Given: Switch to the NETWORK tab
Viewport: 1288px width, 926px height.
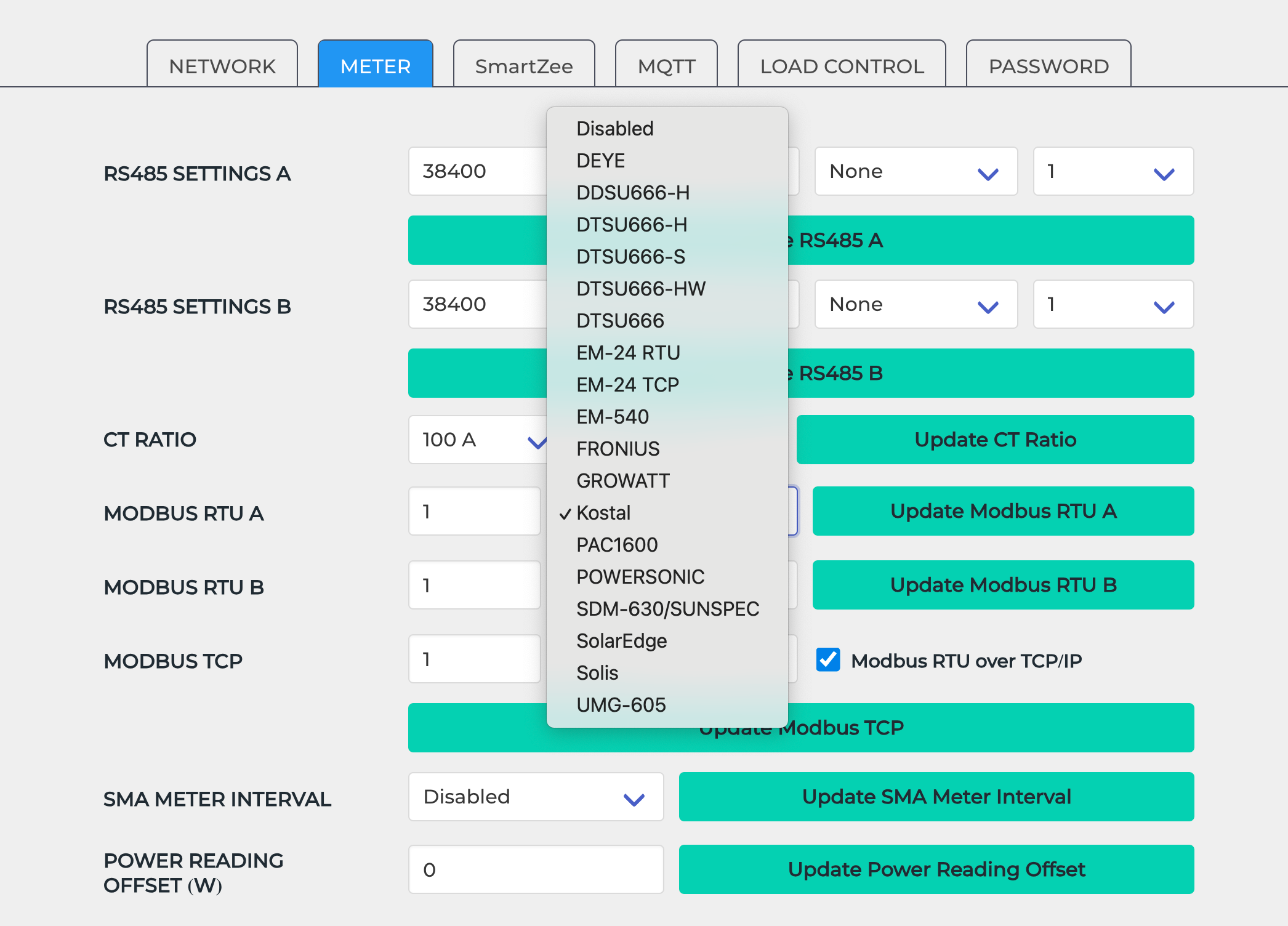Looking at the screenshot, I should click(222, 65).
